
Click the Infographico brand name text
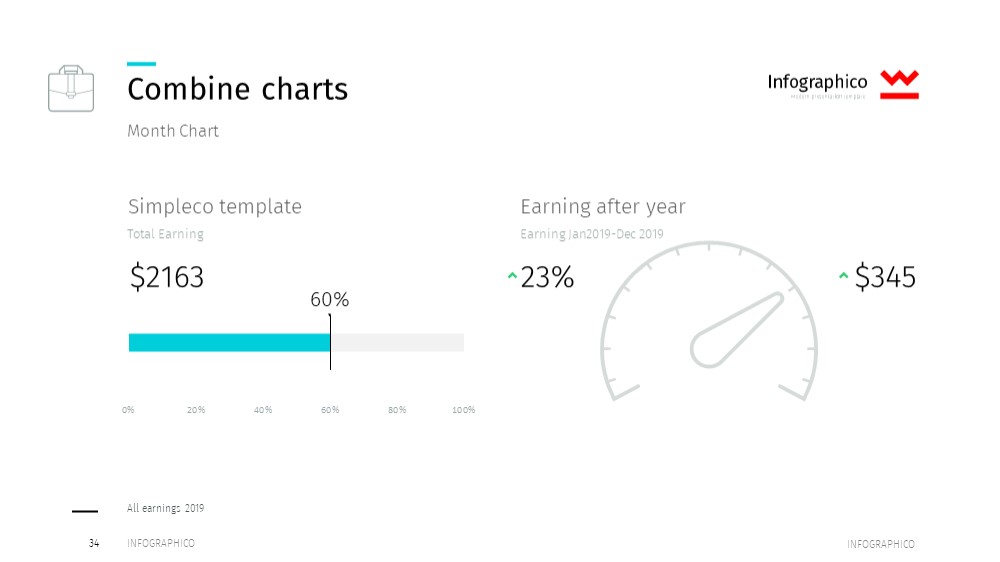817,82
